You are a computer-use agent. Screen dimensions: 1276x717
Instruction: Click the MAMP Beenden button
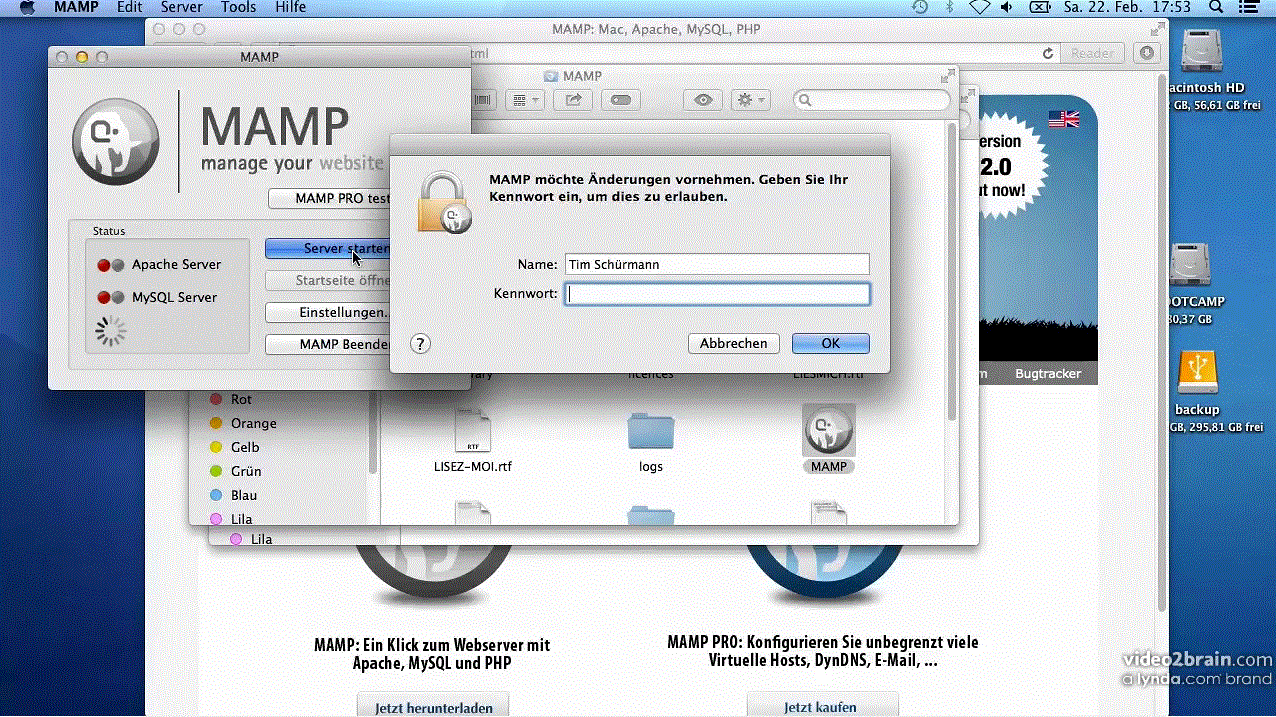point(329,344)
